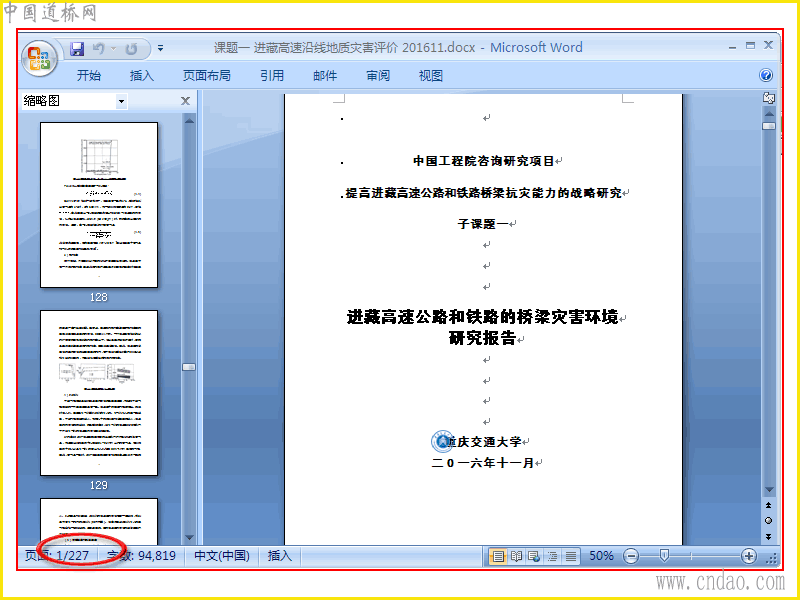Redo the last action
The image size is (800, 600).
[x=132, y=49]
